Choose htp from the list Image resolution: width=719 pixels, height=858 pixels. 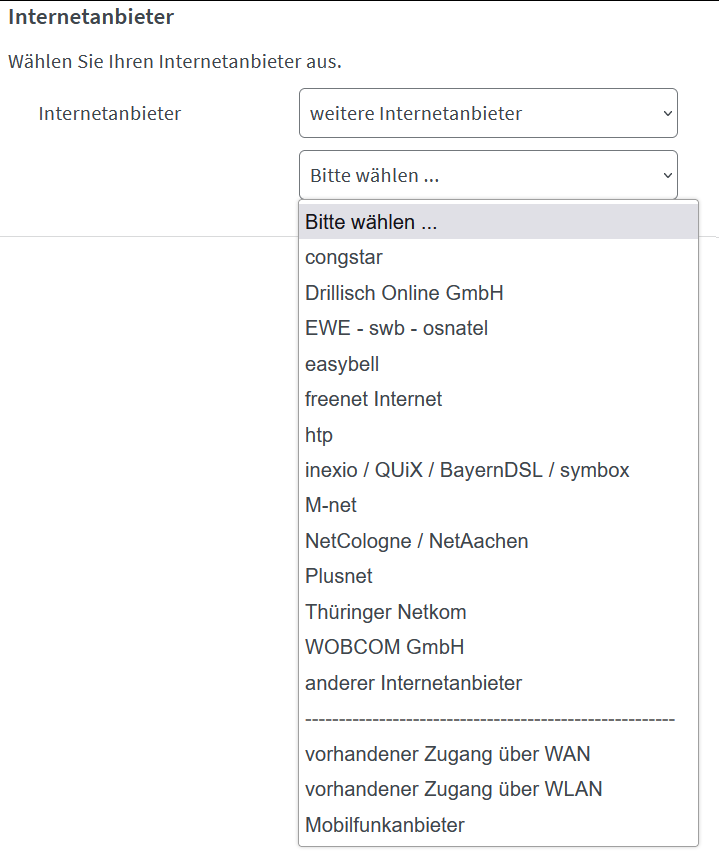click(x=498, y=434)
